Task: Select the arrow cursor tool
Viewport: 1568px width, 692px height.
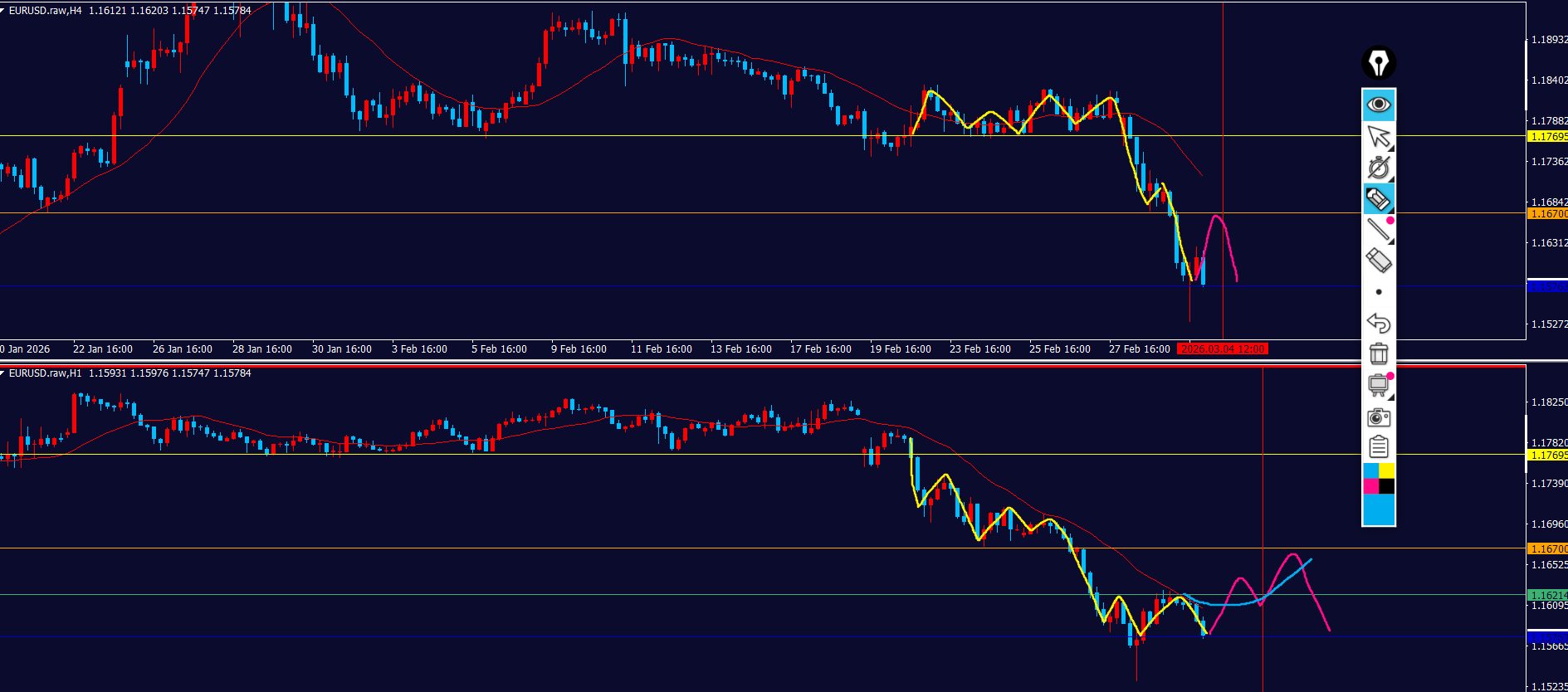Action: (1379, 136)
